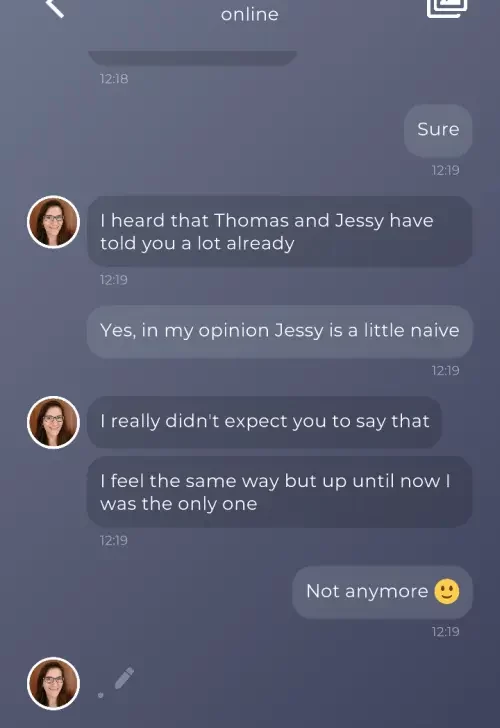The image size is (500, 728).
Task: Click the timestamp under 'Sure' message
Action: click(x=445, y=170)
